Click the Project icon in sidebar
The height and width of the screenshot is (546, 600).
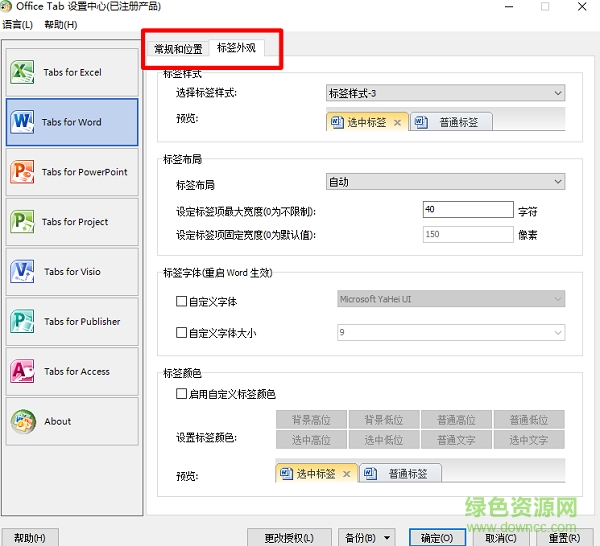click(x=22, y=222)
